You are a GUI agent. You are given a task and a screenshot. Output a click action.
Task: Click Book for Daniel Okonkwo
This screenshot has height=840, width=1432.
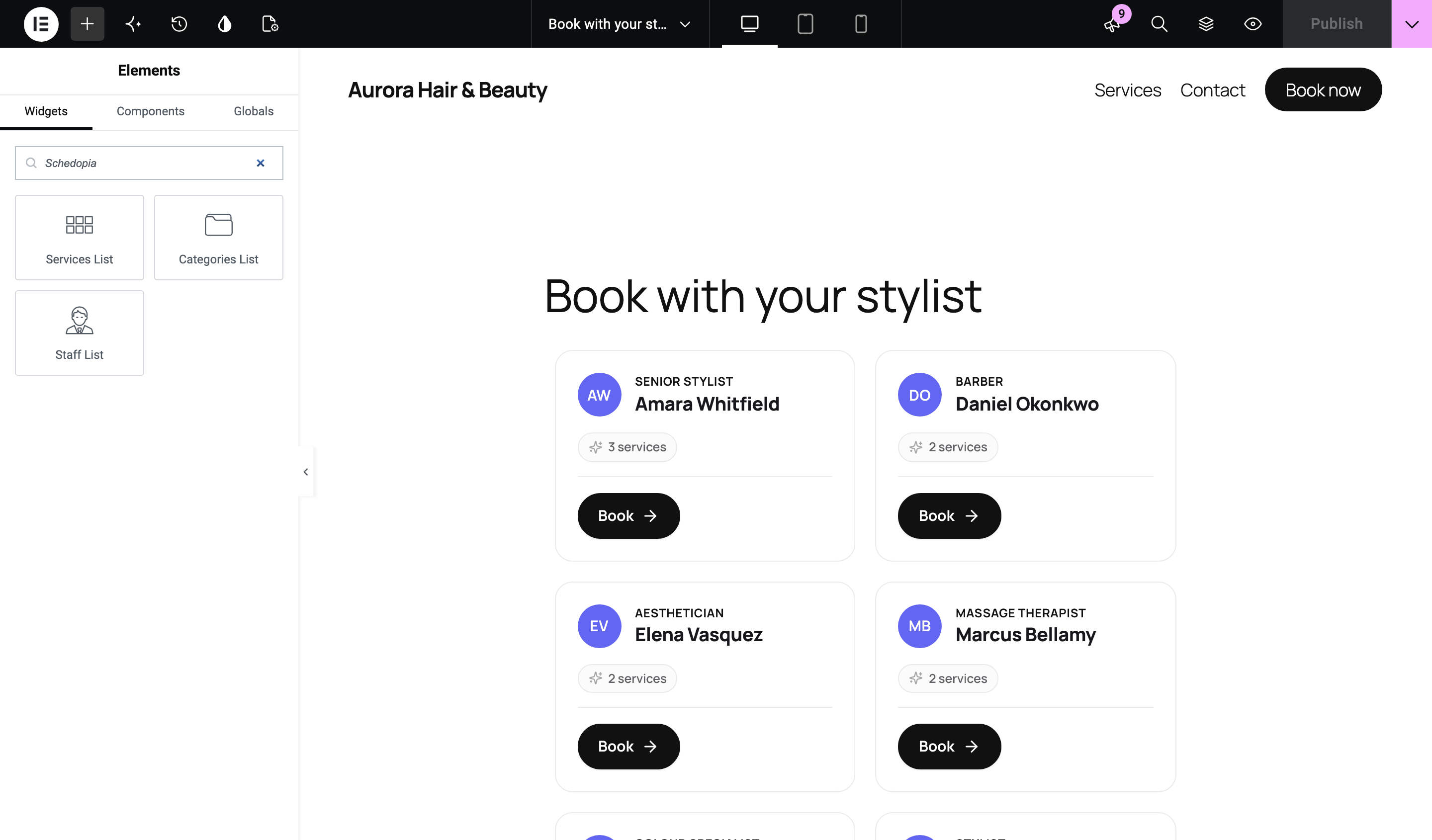coord(949,516)
